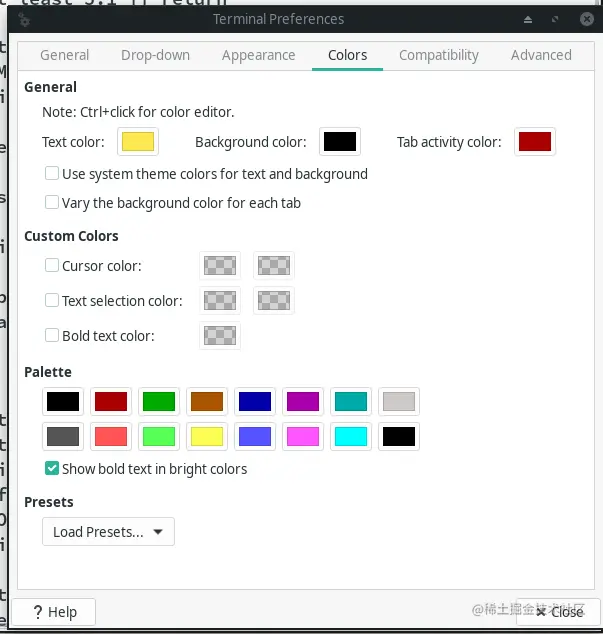Screen dimensions: 603x634
Task: Edit the dark magenta palette color
Action: [303, 402]
